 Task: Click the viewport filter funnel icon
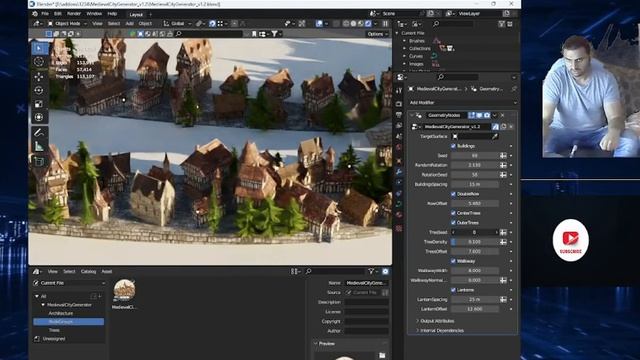[x=275, y=34]
